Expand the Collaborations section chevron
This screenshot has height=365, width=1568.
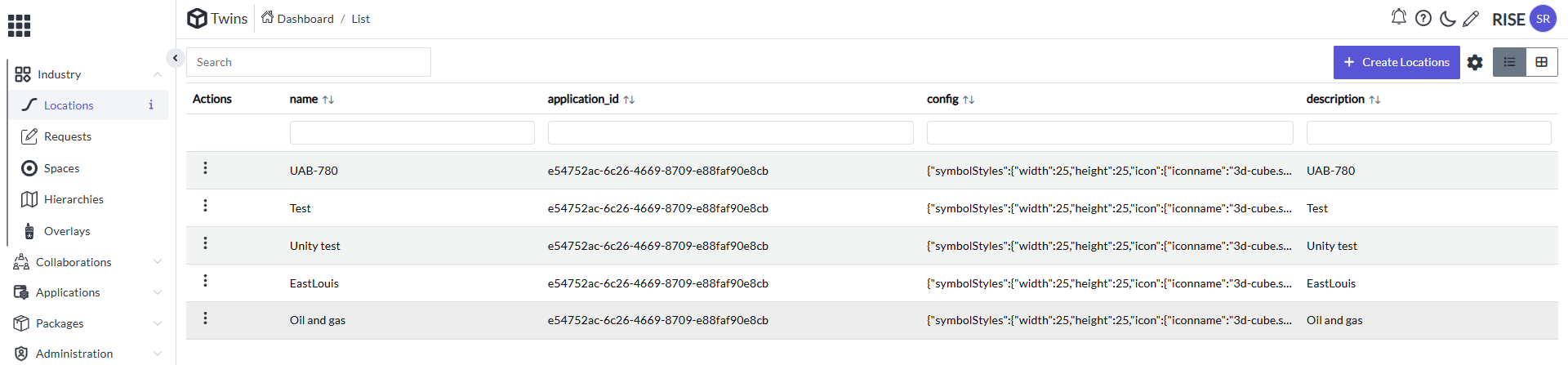click(158, 262)
